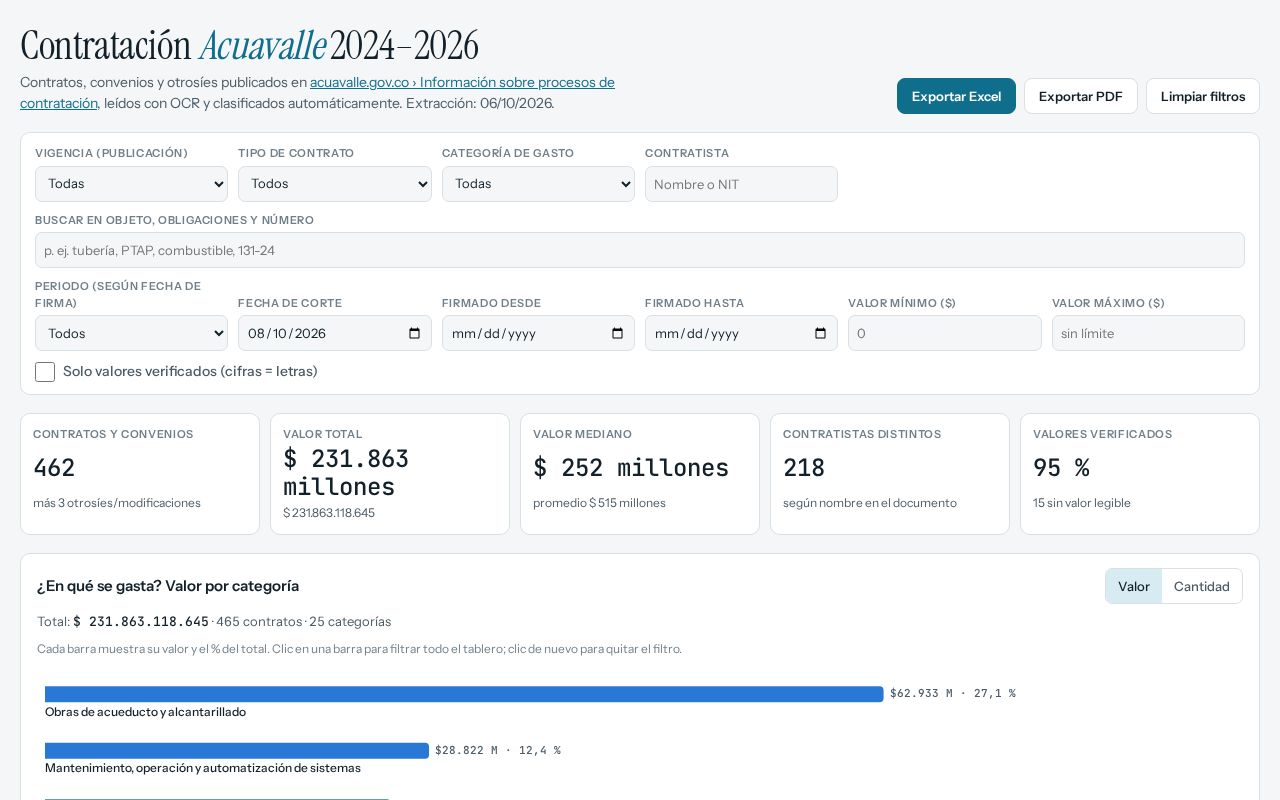
Task: Open calendar picker in Firmado desde
Action: coord(618,334)
